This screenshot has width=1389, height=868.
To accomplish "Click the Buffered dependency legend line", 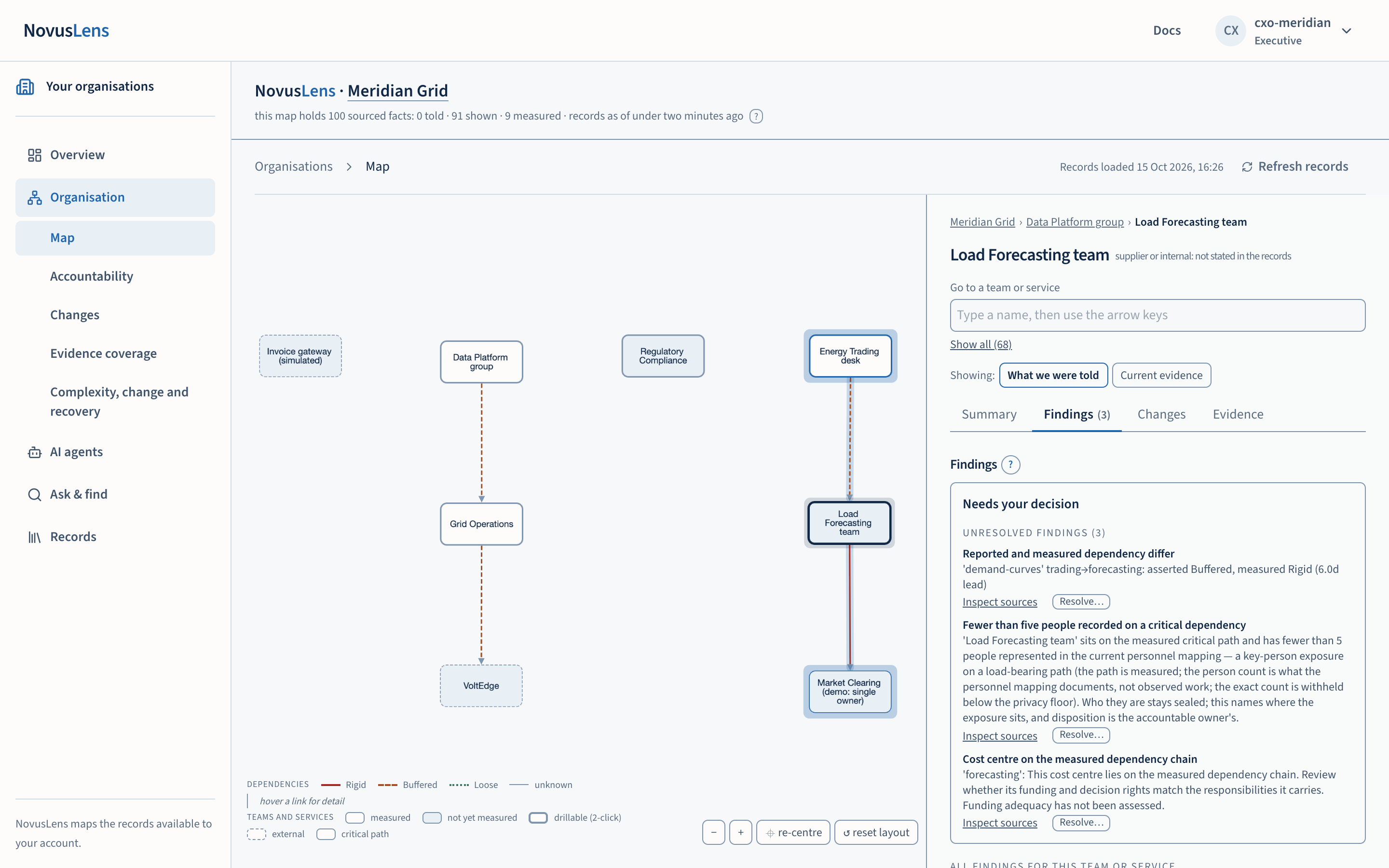I will coord(387,785).
